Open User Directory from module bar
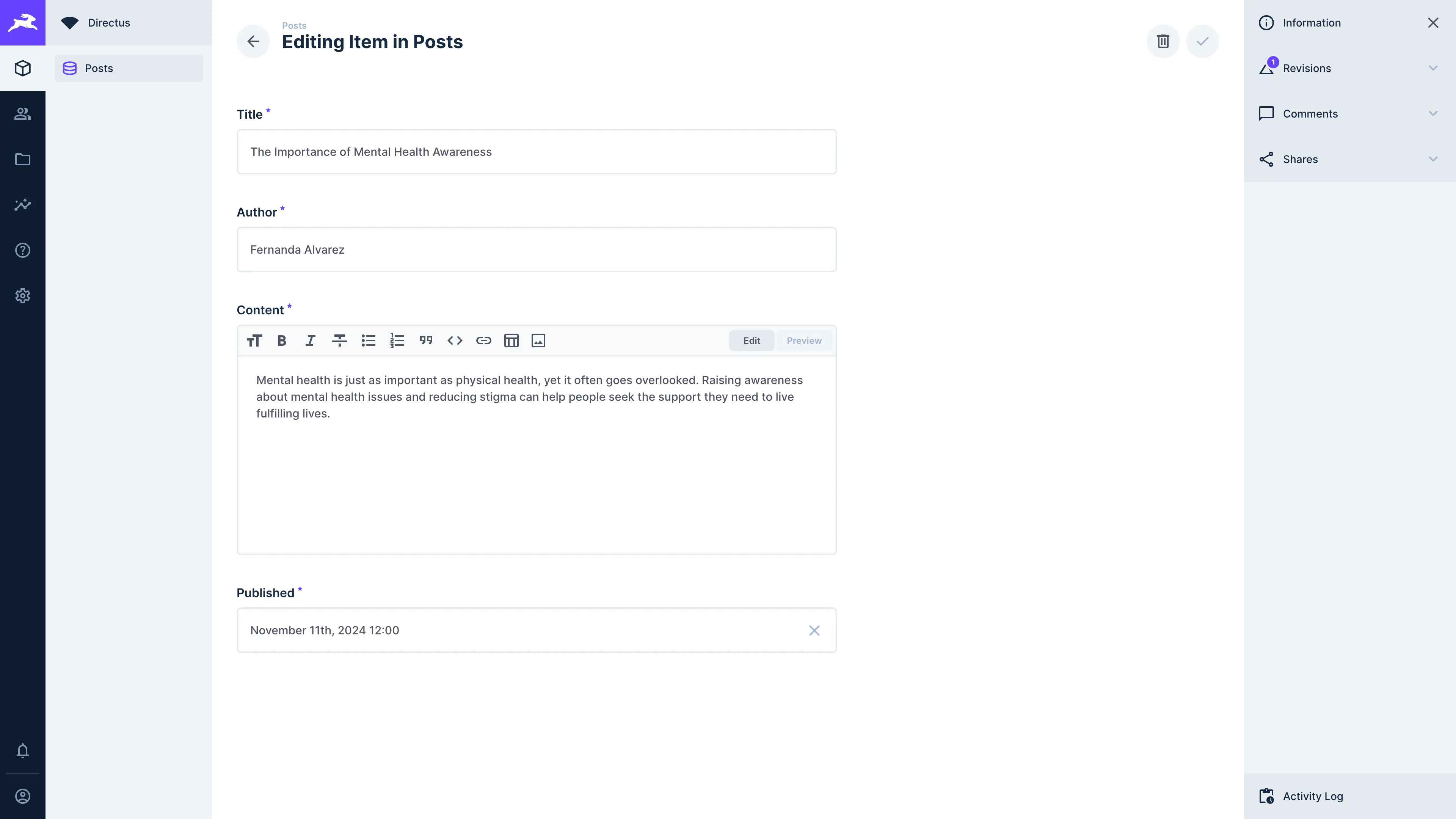The image size is (1456, 819). (x=23, y=114)
